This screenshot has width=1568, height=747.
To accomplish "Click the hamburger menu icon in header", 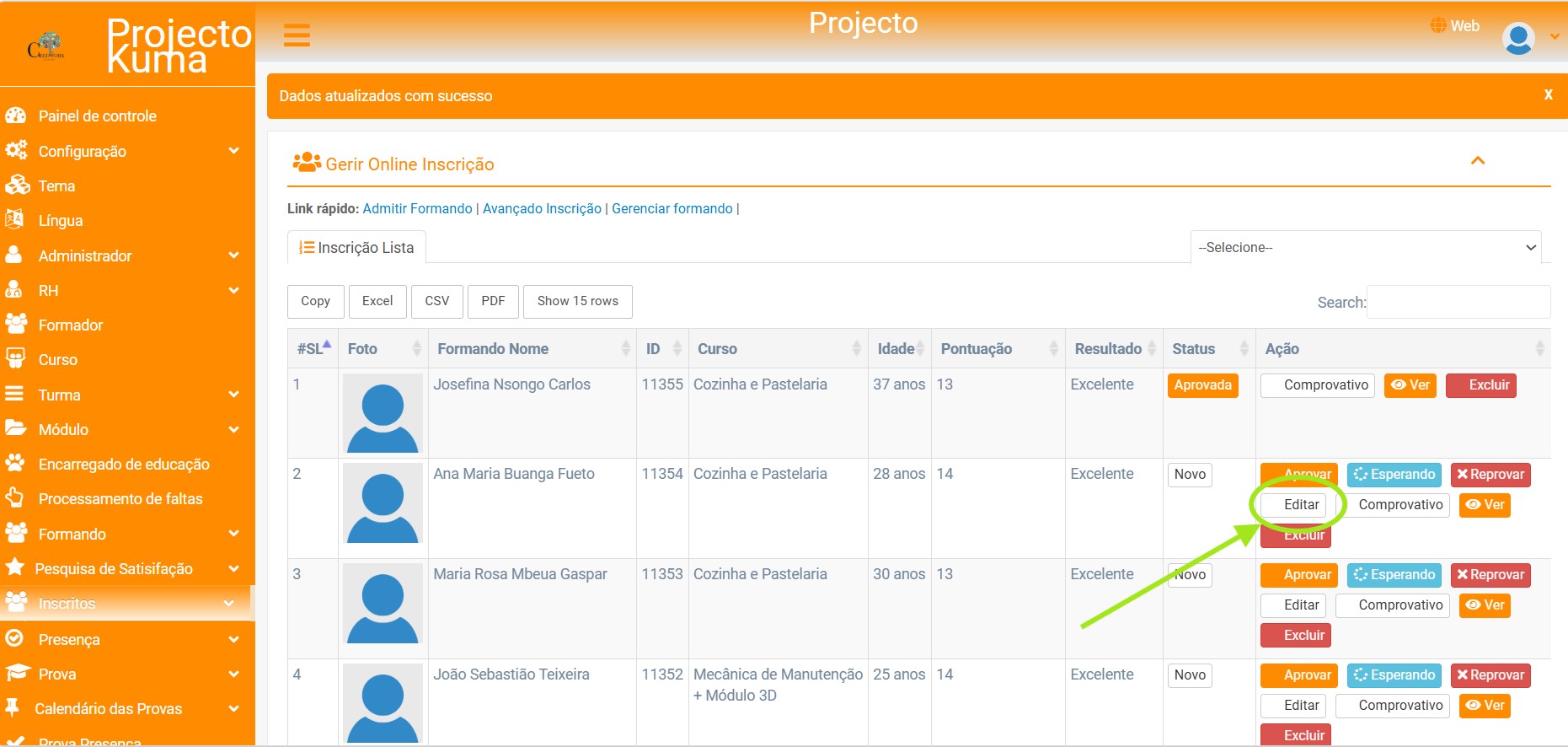I will click(297, 35).
